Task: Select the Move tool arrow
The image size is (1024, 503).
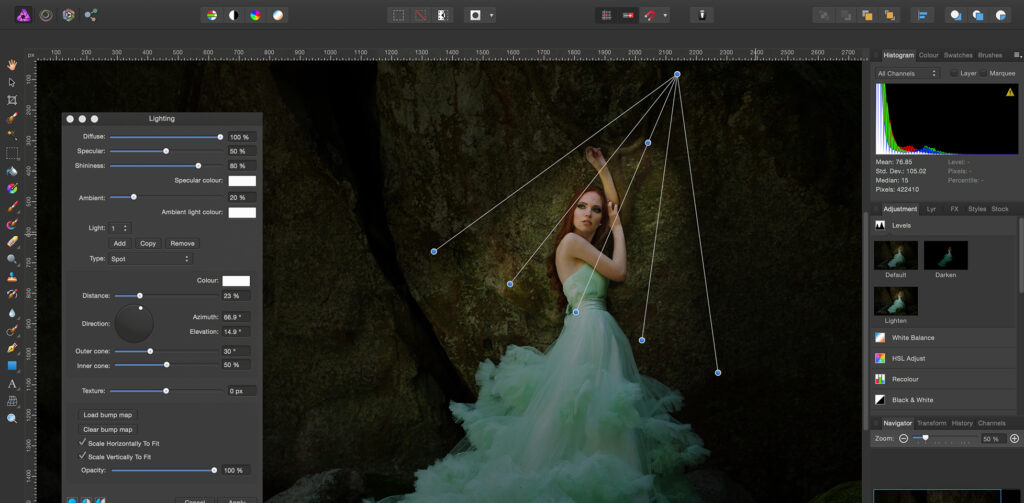Action: 12,82
